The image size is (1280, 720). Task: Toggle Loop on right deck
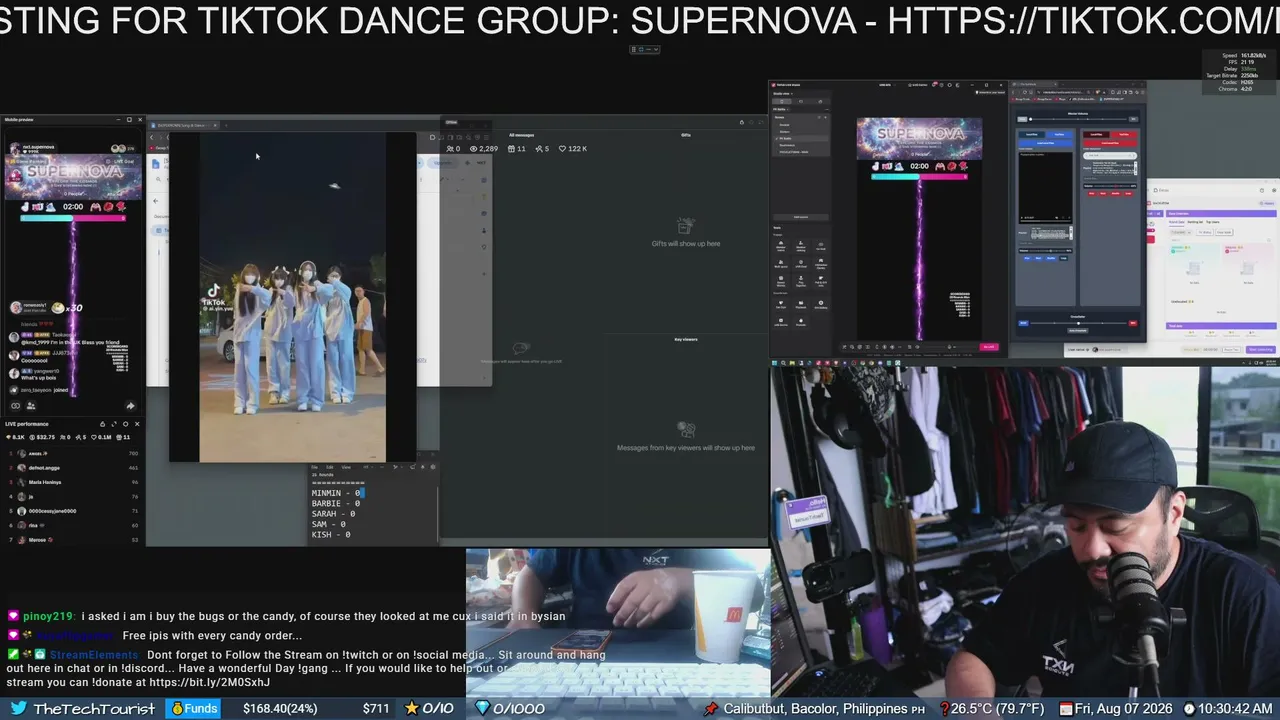point(1128,194)
